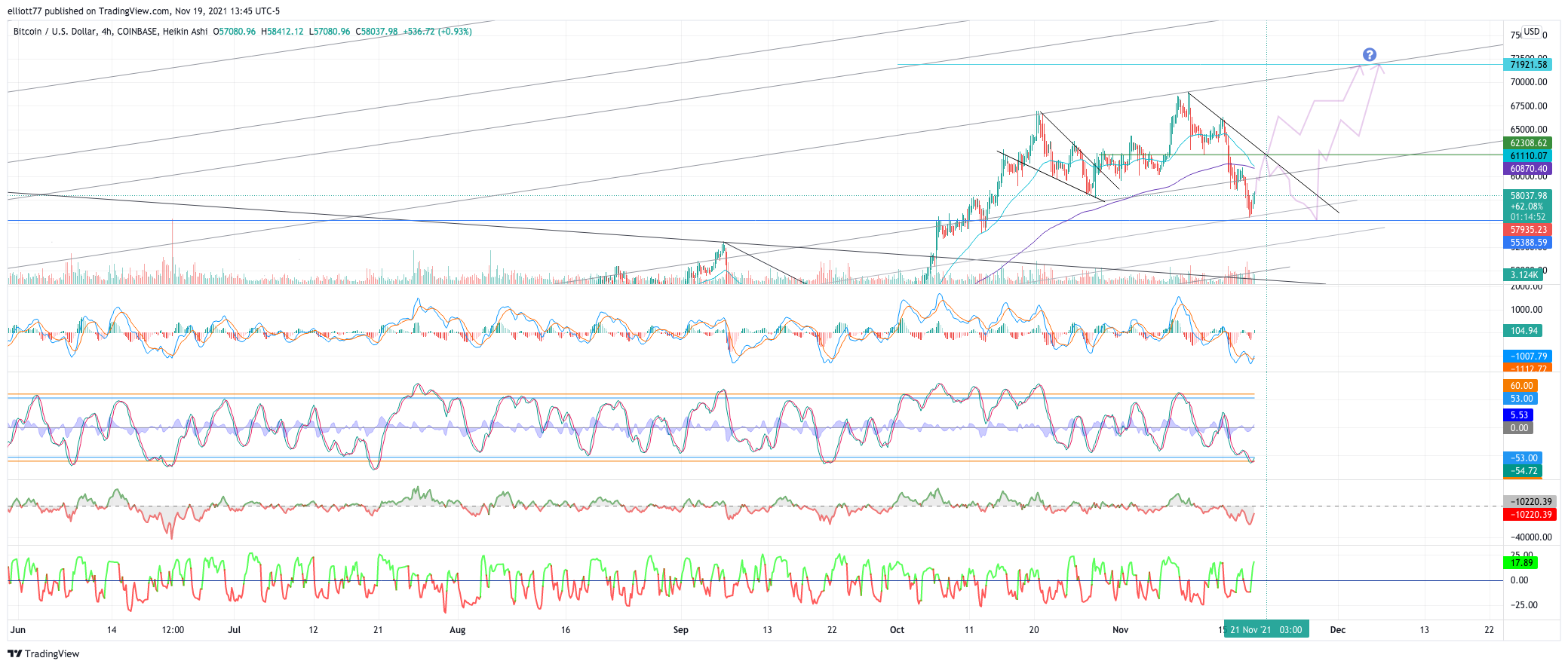The height and width of the screenshot is (667, 1568).
Task: Click the TradingView logo at bottom left
Action: 43,653
